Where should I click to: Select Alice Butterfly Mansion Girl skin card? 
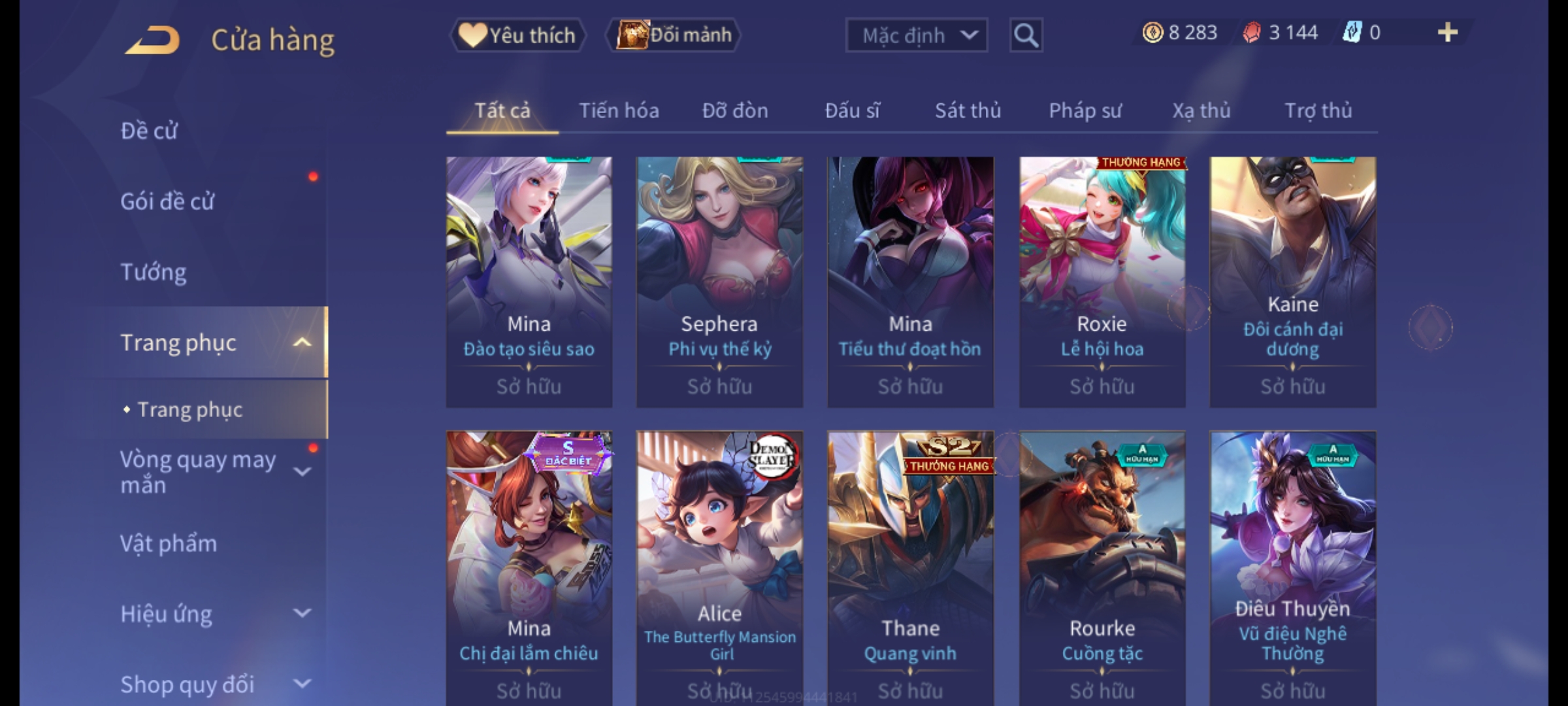(719, 567)
